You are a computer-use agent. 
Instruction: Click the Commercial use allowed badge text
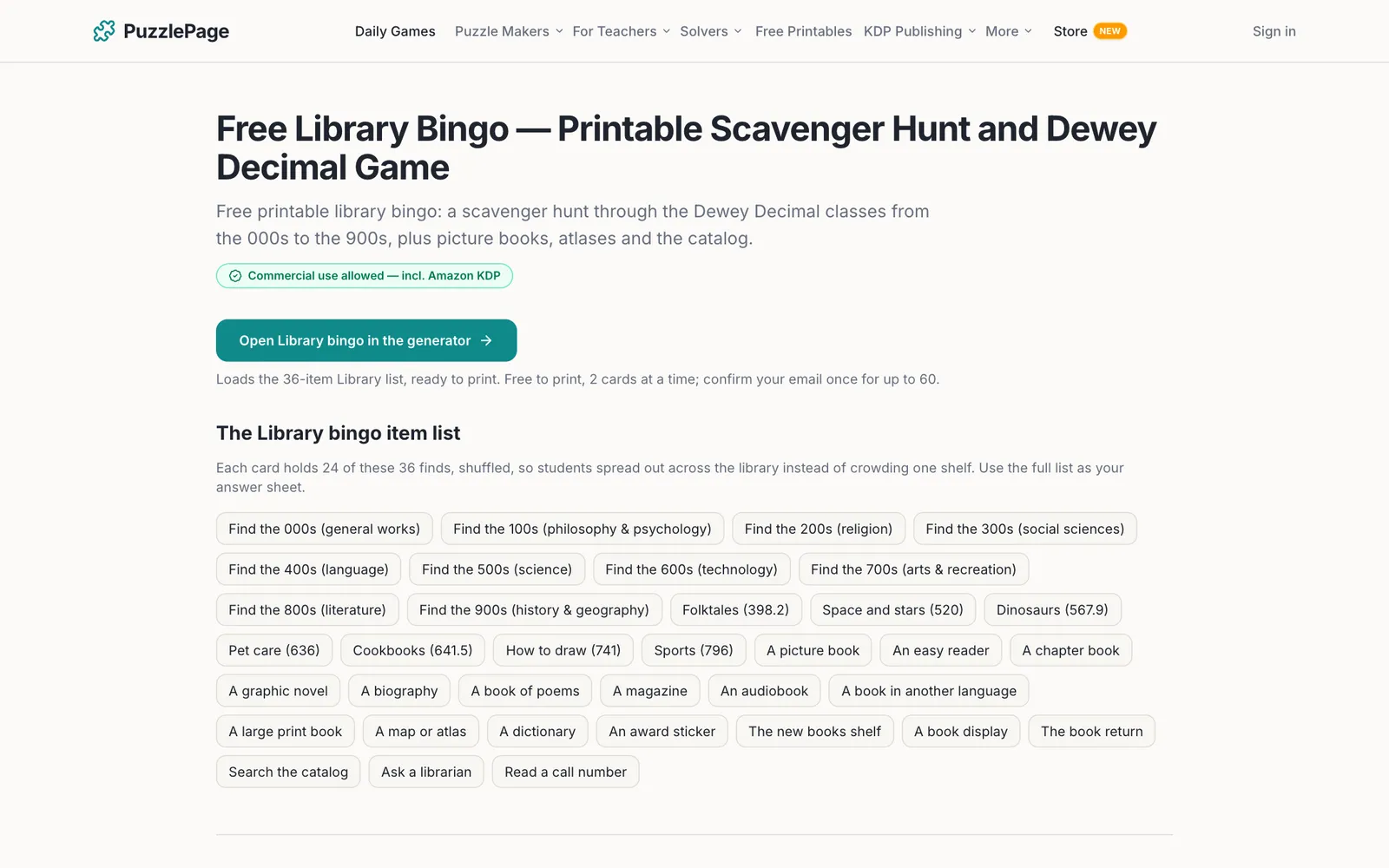tap(374, 276)
